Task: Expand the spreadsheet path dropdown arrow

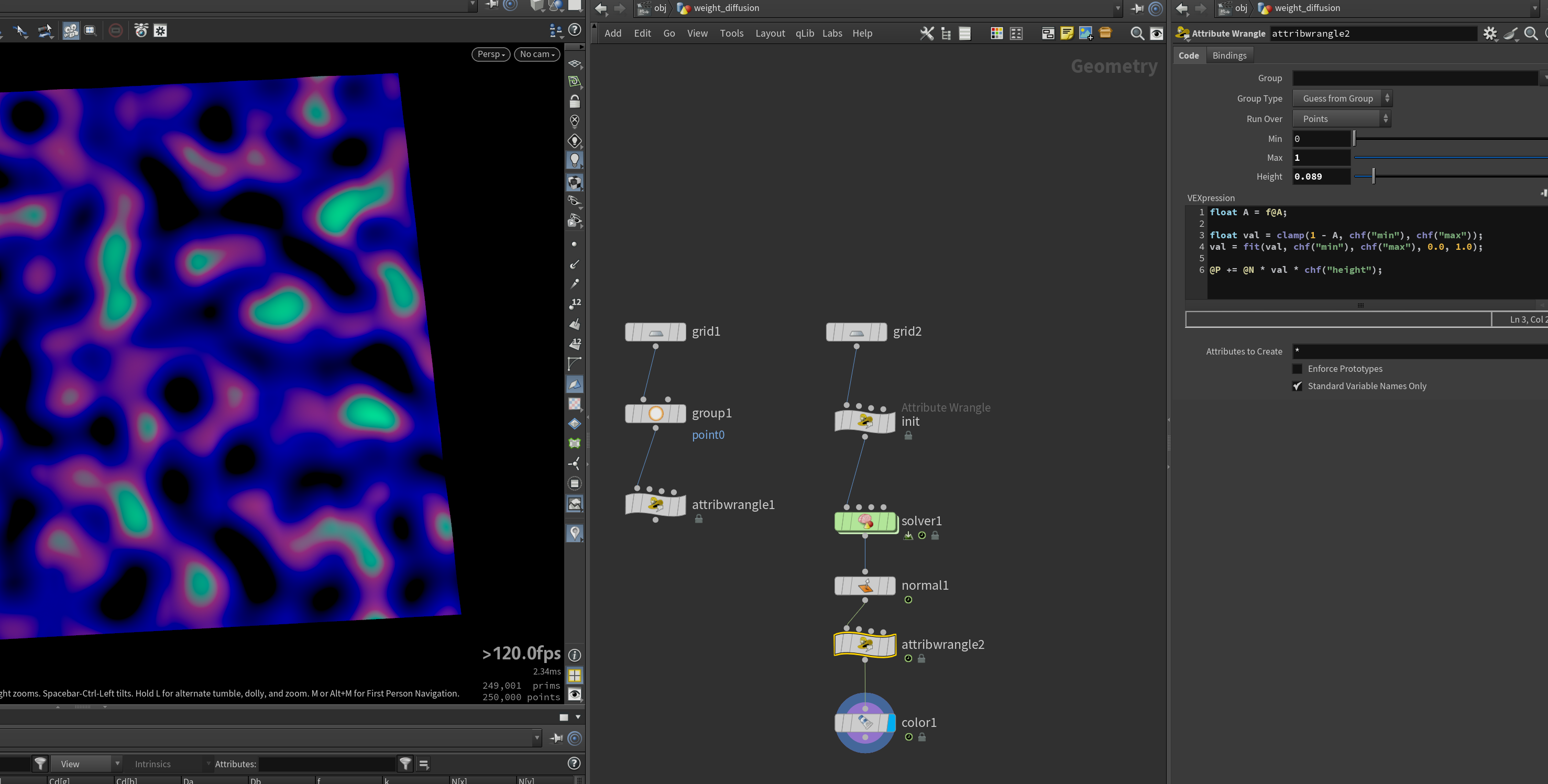Action: click(x=536, y=738)
